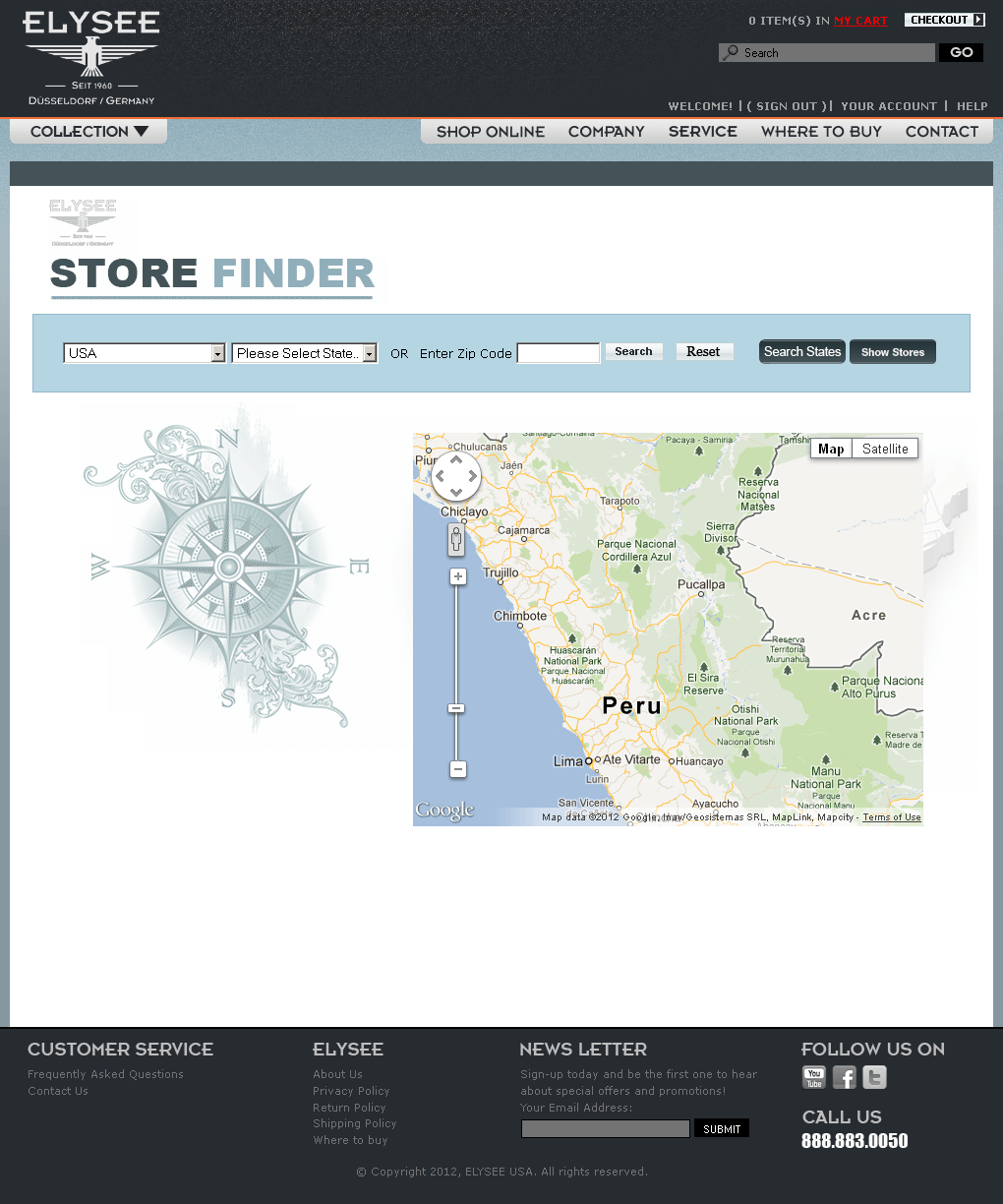
Task: Click the Sign Out link
Action: click(x=787, y=106)
